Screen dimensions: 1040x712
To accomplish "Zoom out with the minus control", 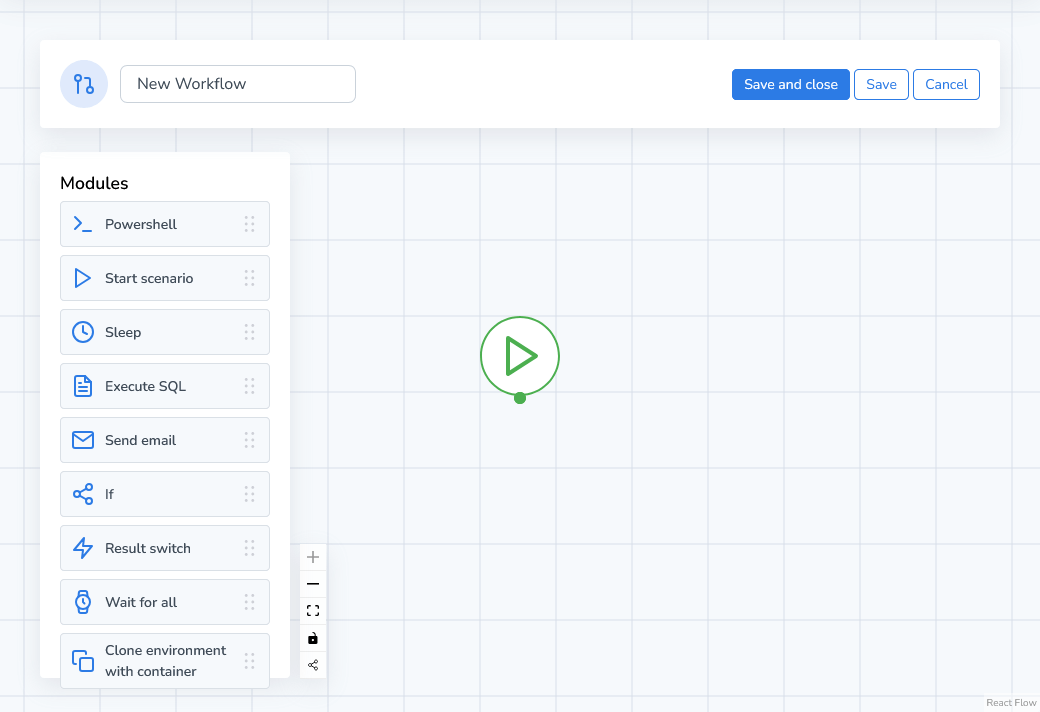I will point(313,584).
